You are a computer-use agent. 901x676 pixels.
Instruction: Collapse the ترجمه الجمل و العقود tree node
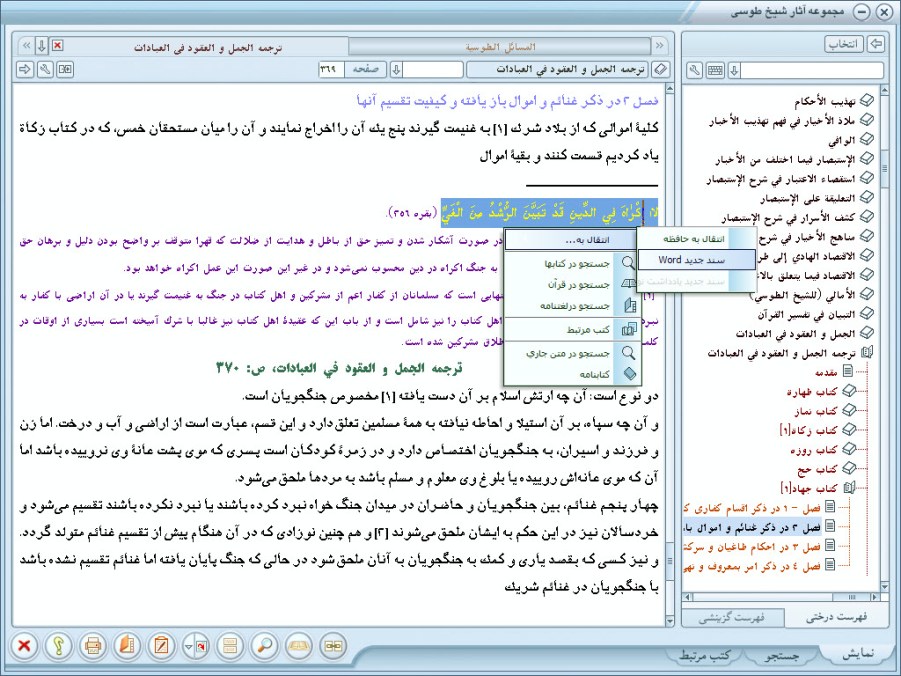click(x=867, y=353)
